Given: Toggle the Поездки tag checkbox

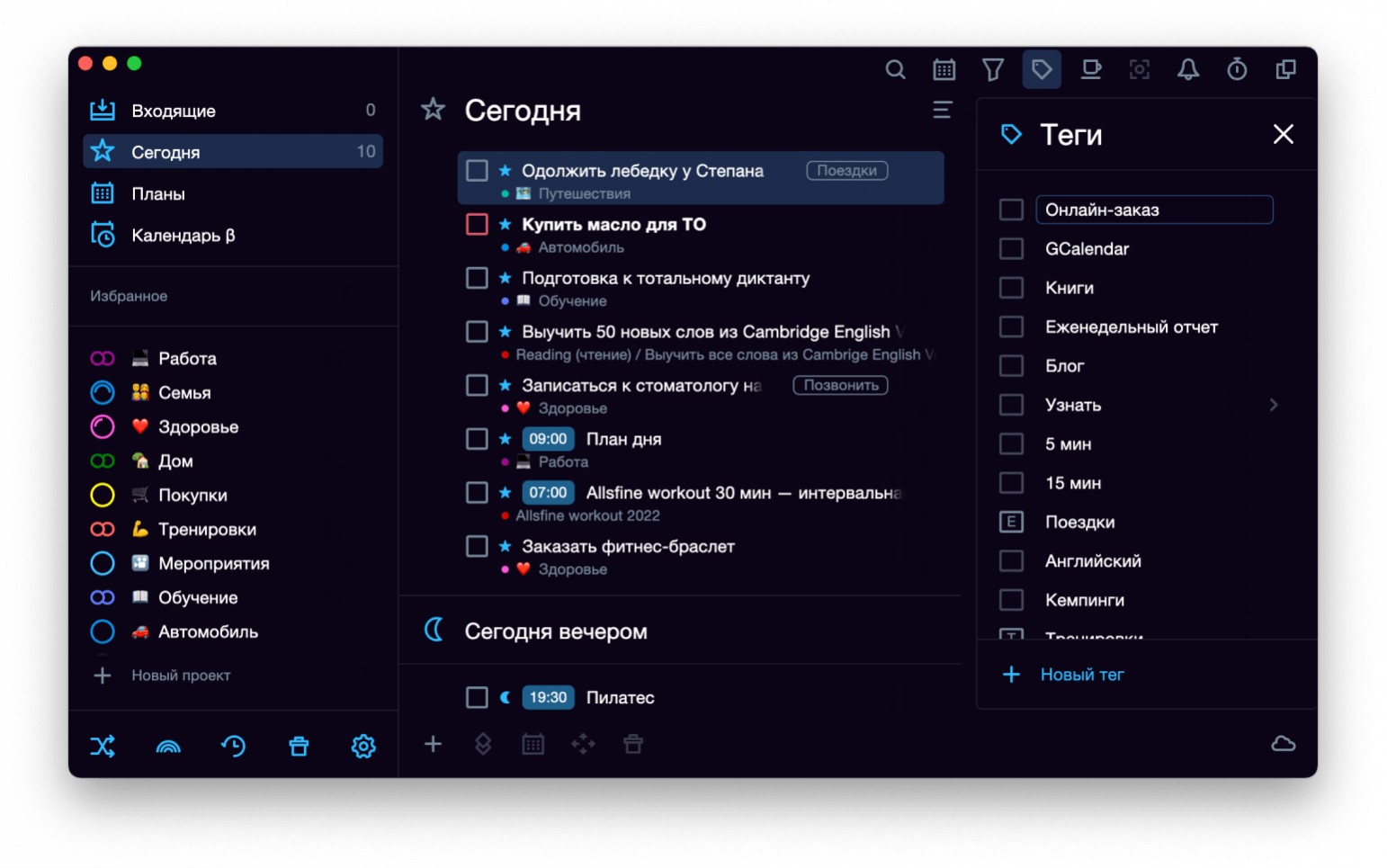Looking at the screenshot, I should tap(1011, 522).
